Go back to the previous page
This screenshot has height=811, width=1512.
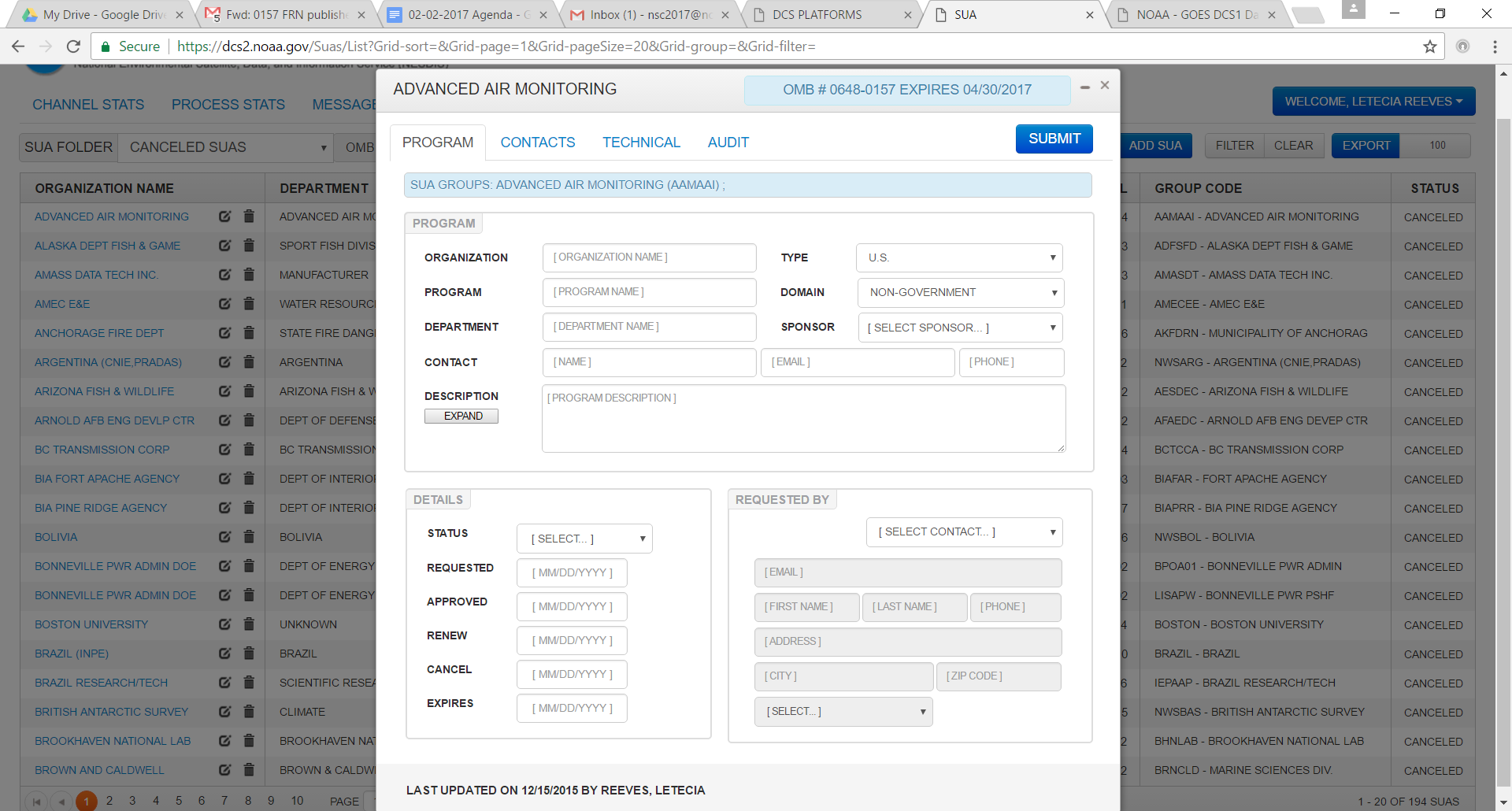pos(18,46)
